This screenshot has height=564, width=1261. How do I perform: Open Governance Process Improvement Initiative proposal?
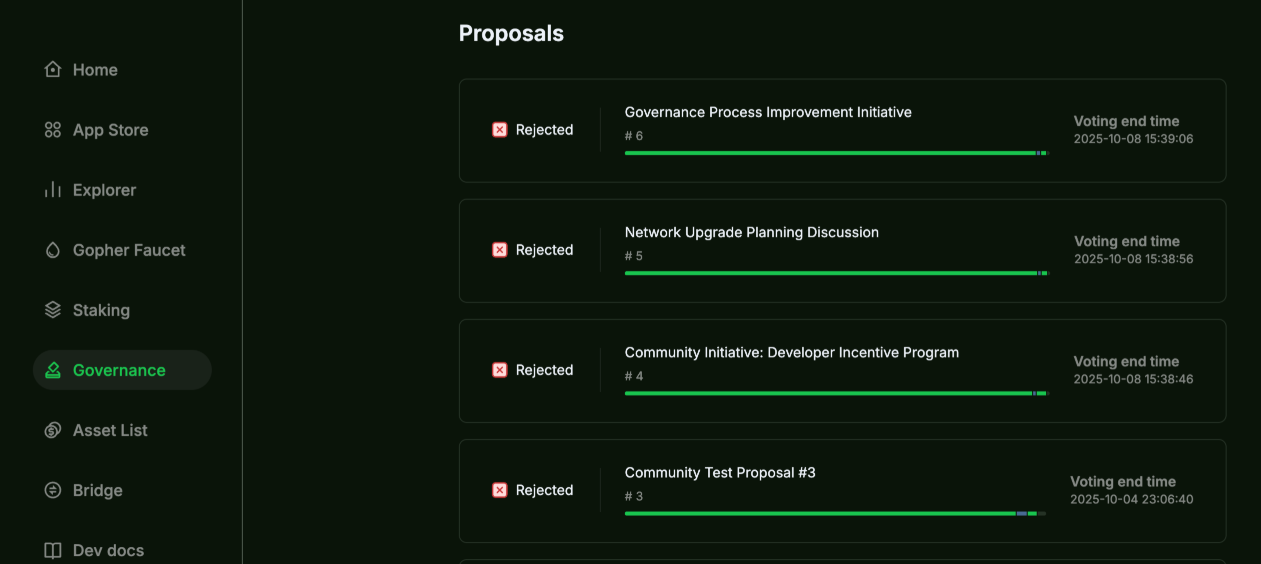768,112
